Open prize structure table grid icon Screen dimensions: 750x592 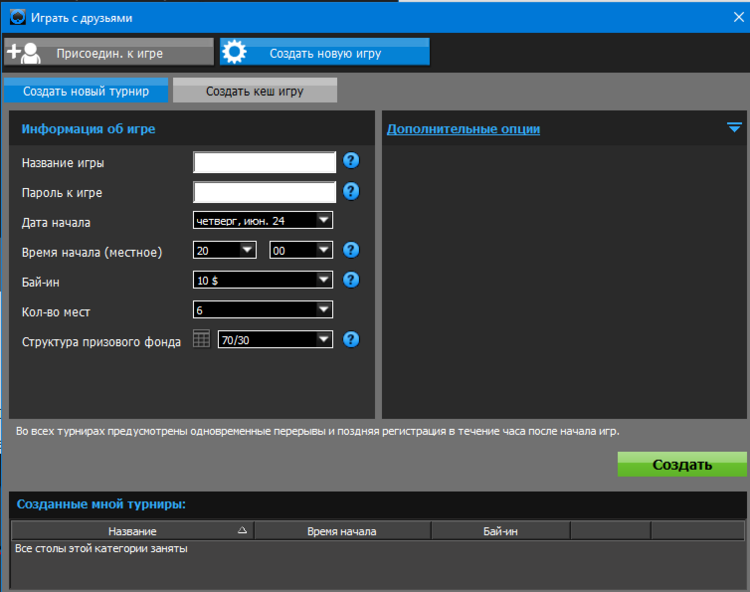[x=201, y=340]
